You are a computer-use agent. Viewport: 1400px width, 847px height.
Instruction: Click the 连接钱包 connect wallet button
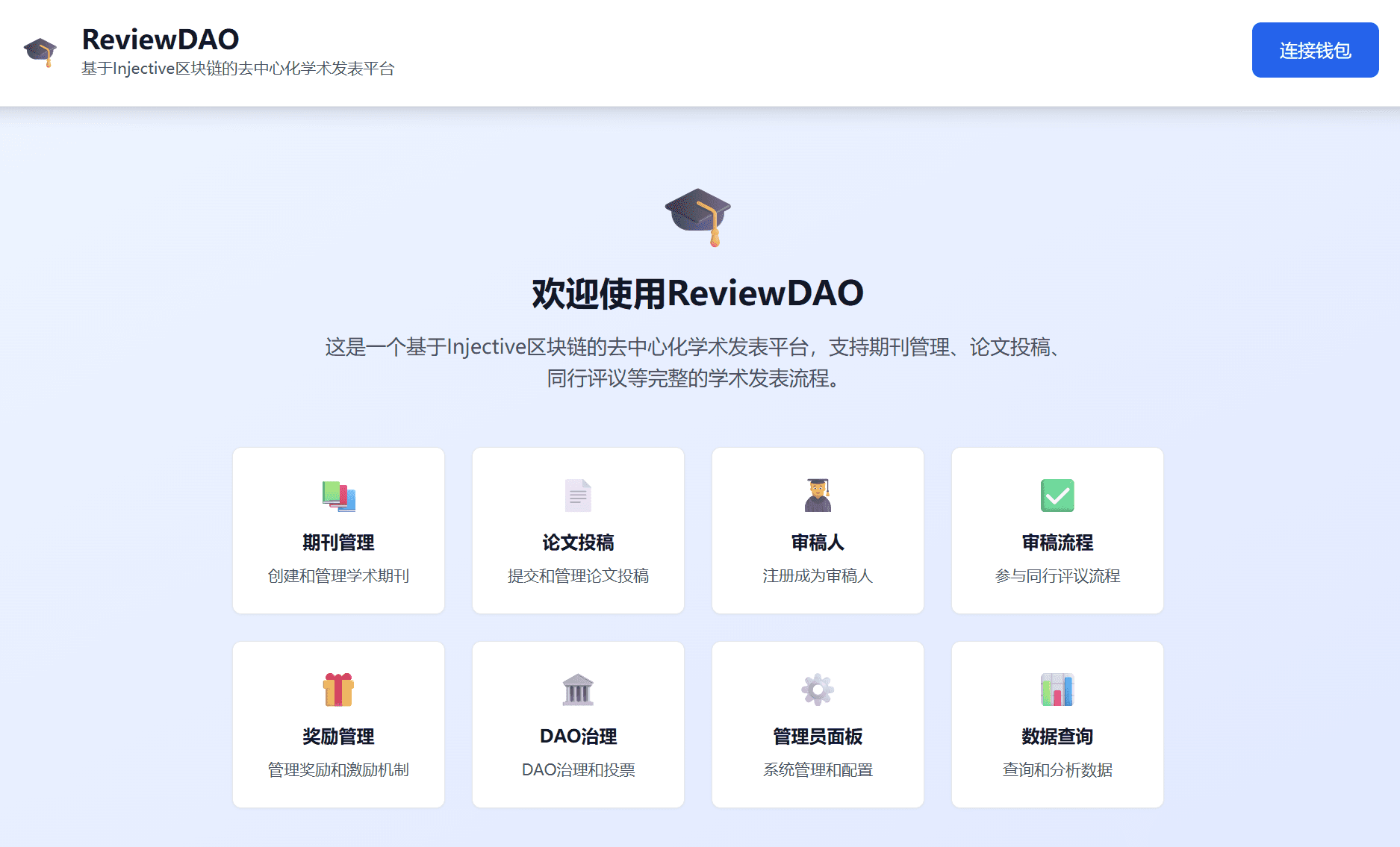1315,50
